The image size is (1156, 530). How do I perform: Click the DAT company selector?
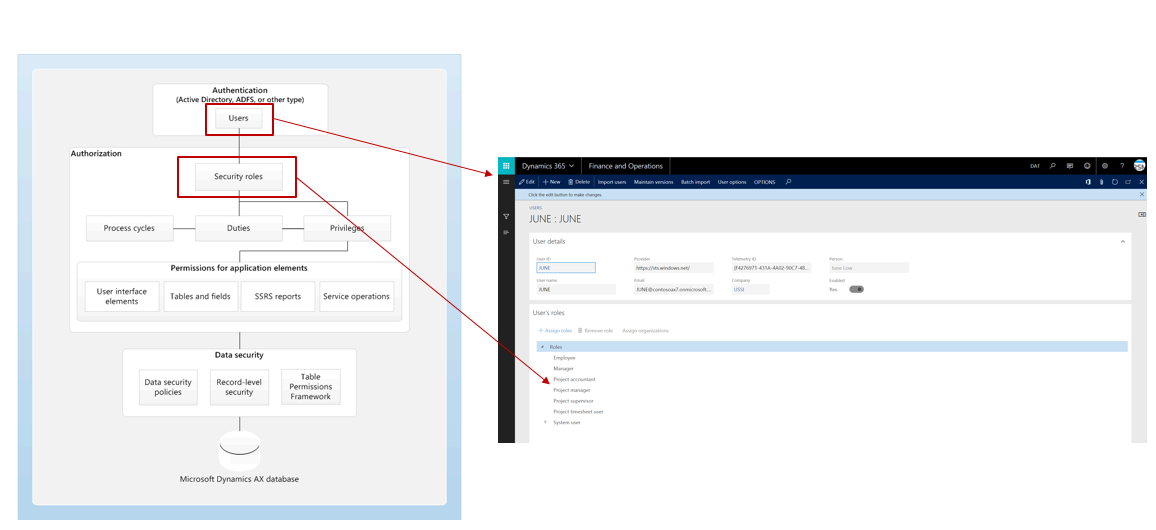(1035, 166)
